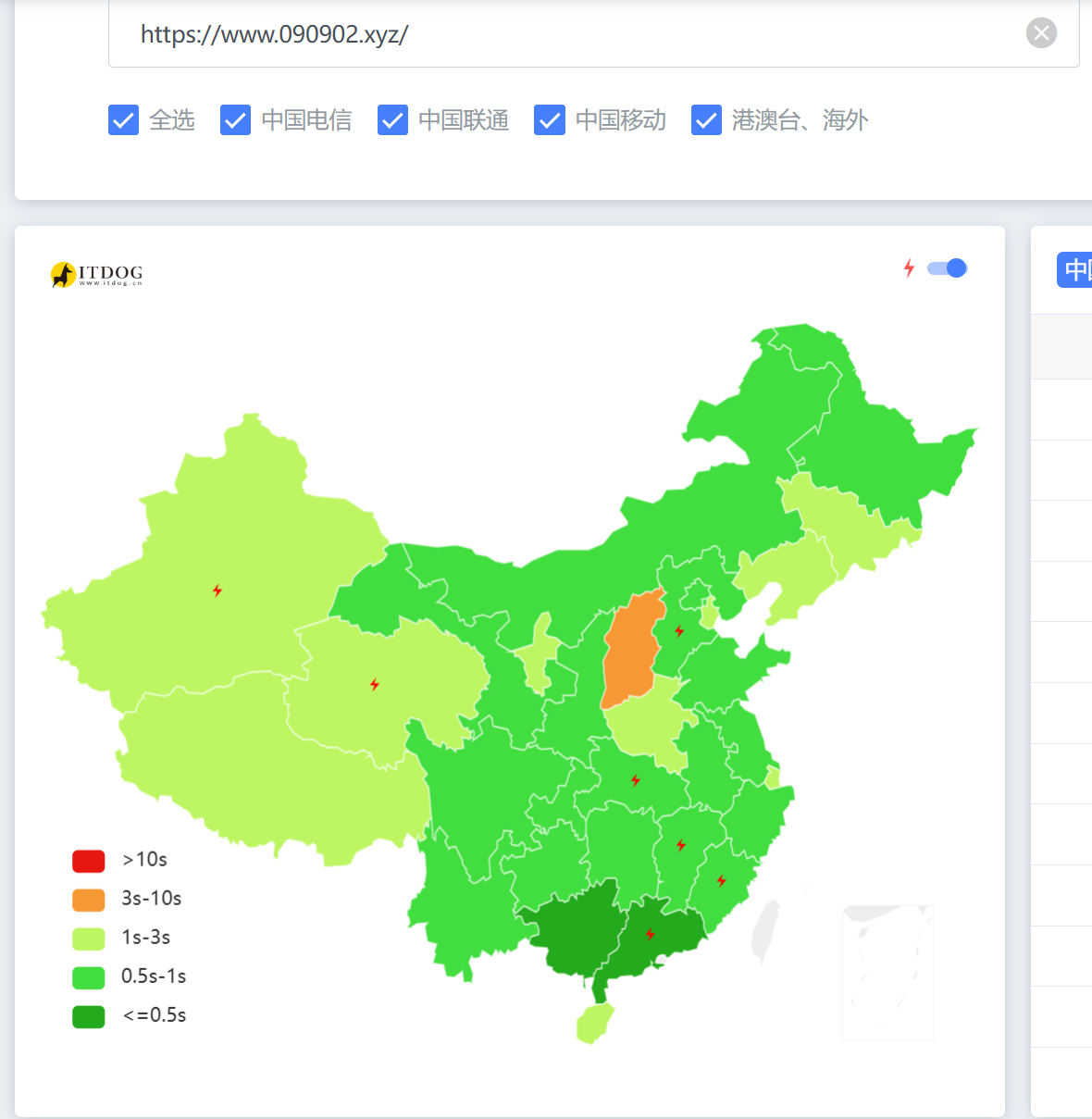This screenshot has width=1092, height=1119.
Task: Uncheck the 中国联通 checkbox
Action: pyautogui.click(x=392, y=120)
